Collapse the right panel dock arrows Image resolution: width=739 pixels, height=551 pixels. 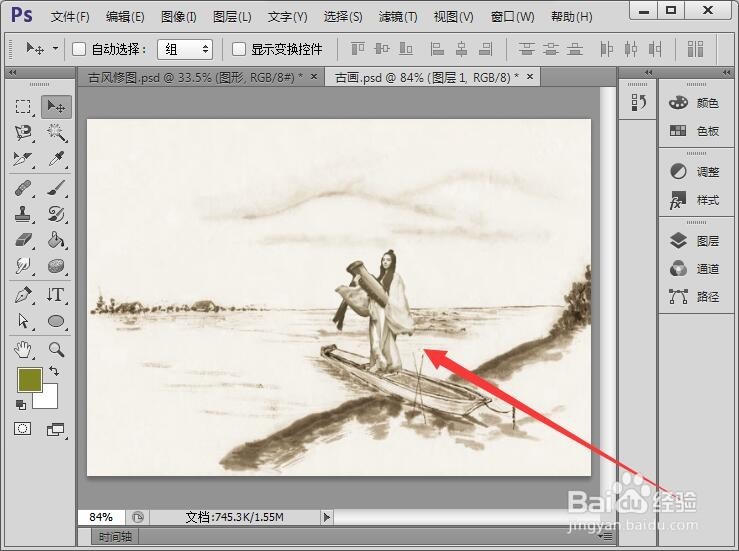[x=726, y=72]
